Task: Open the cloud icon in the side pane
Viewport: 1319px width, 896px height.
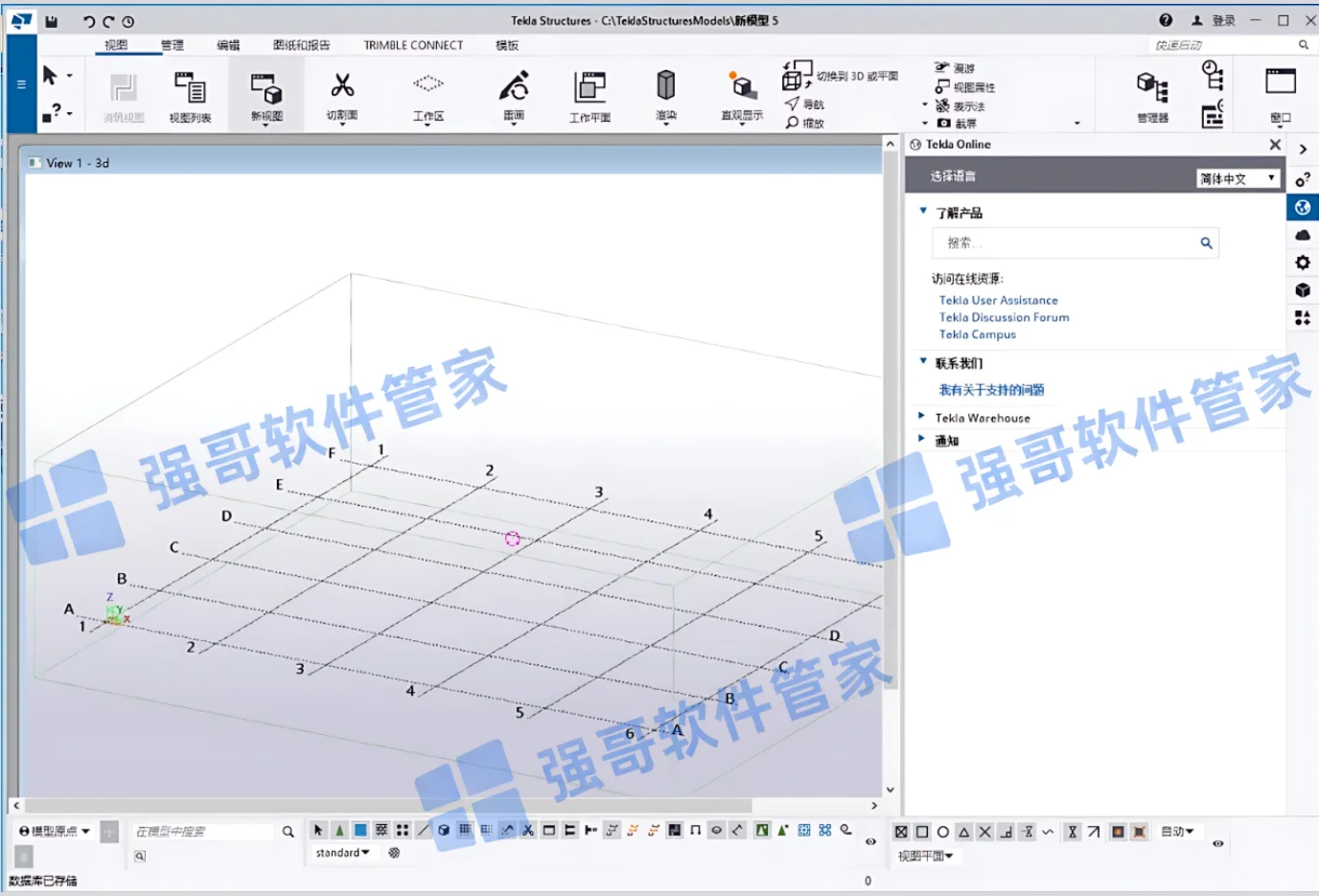Action: (1303, 235)
